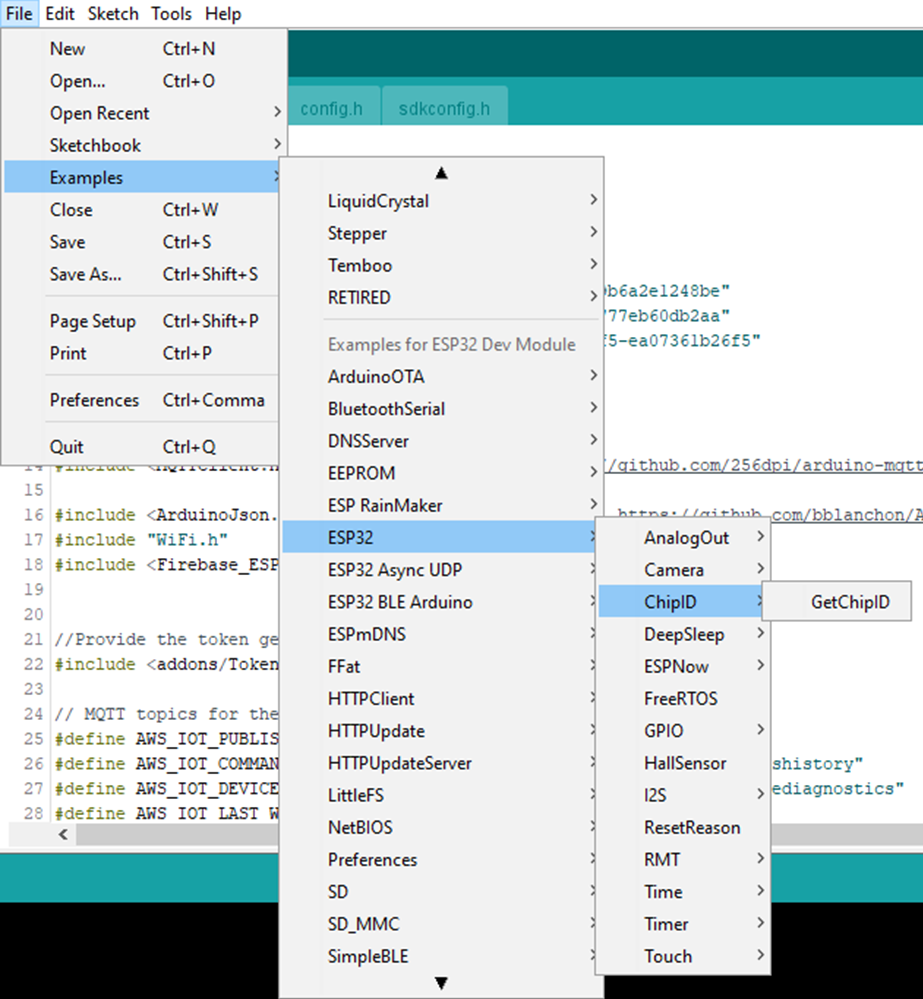This screenshot has height=999, width=923.
Task: Open the Help menu
Action: (x=223, y=13)
